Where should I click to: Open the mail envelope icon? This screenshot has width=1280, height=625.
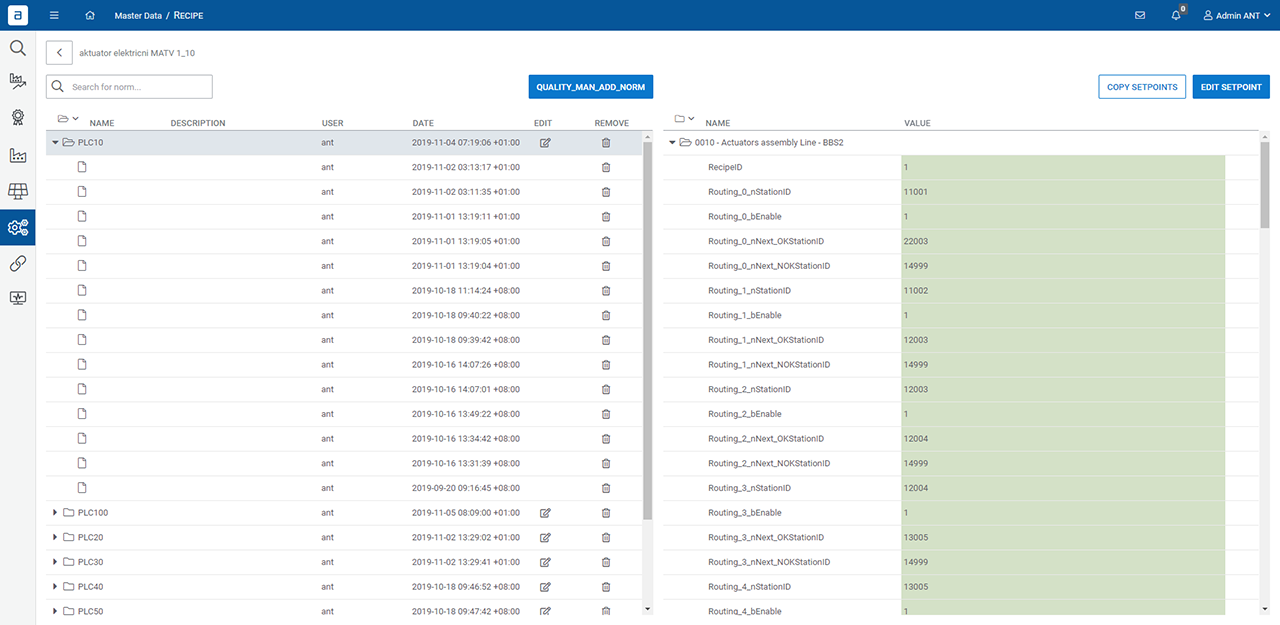1140,16
